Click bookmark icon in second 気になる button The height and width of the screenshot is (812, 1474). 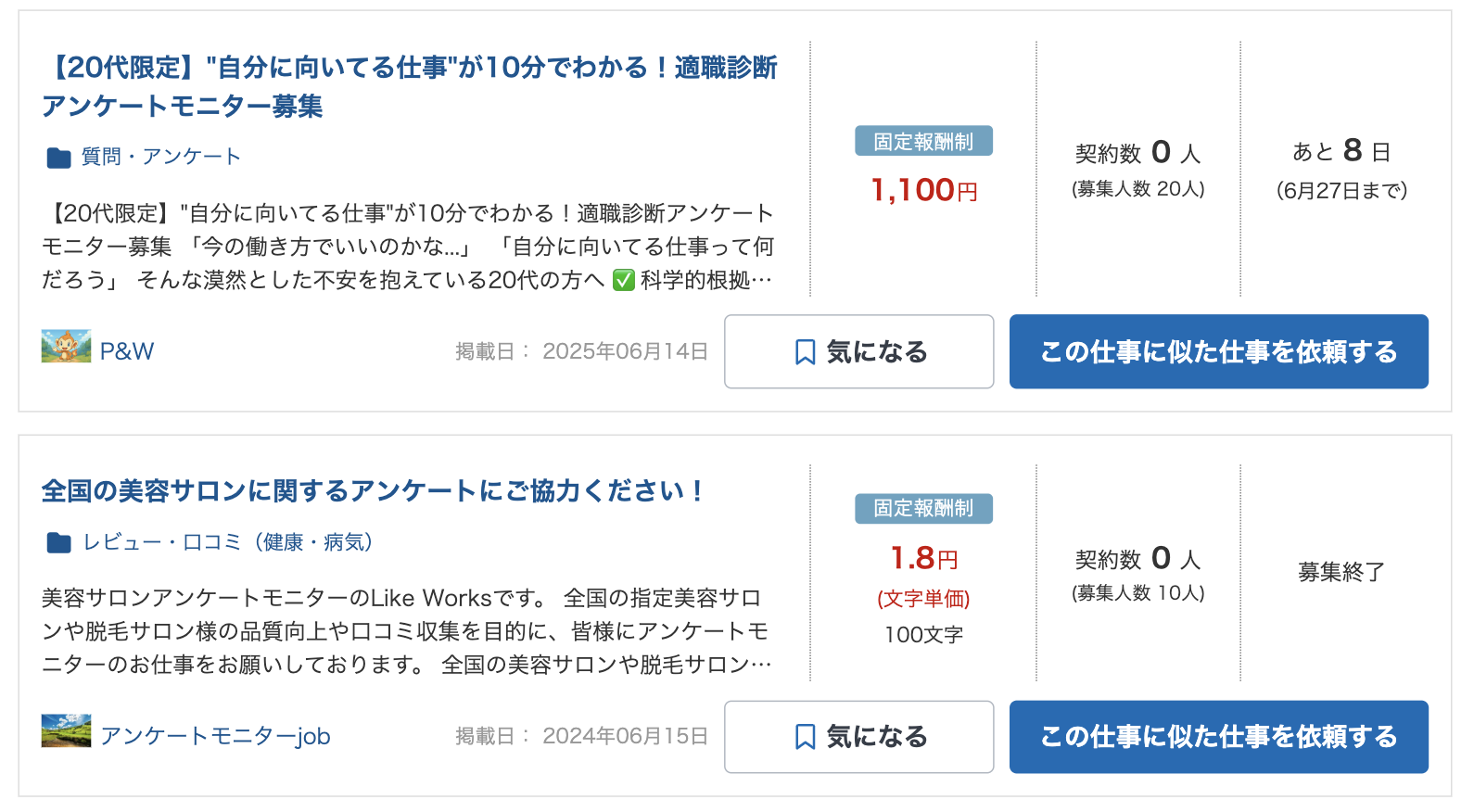click(x=806, y=737)
